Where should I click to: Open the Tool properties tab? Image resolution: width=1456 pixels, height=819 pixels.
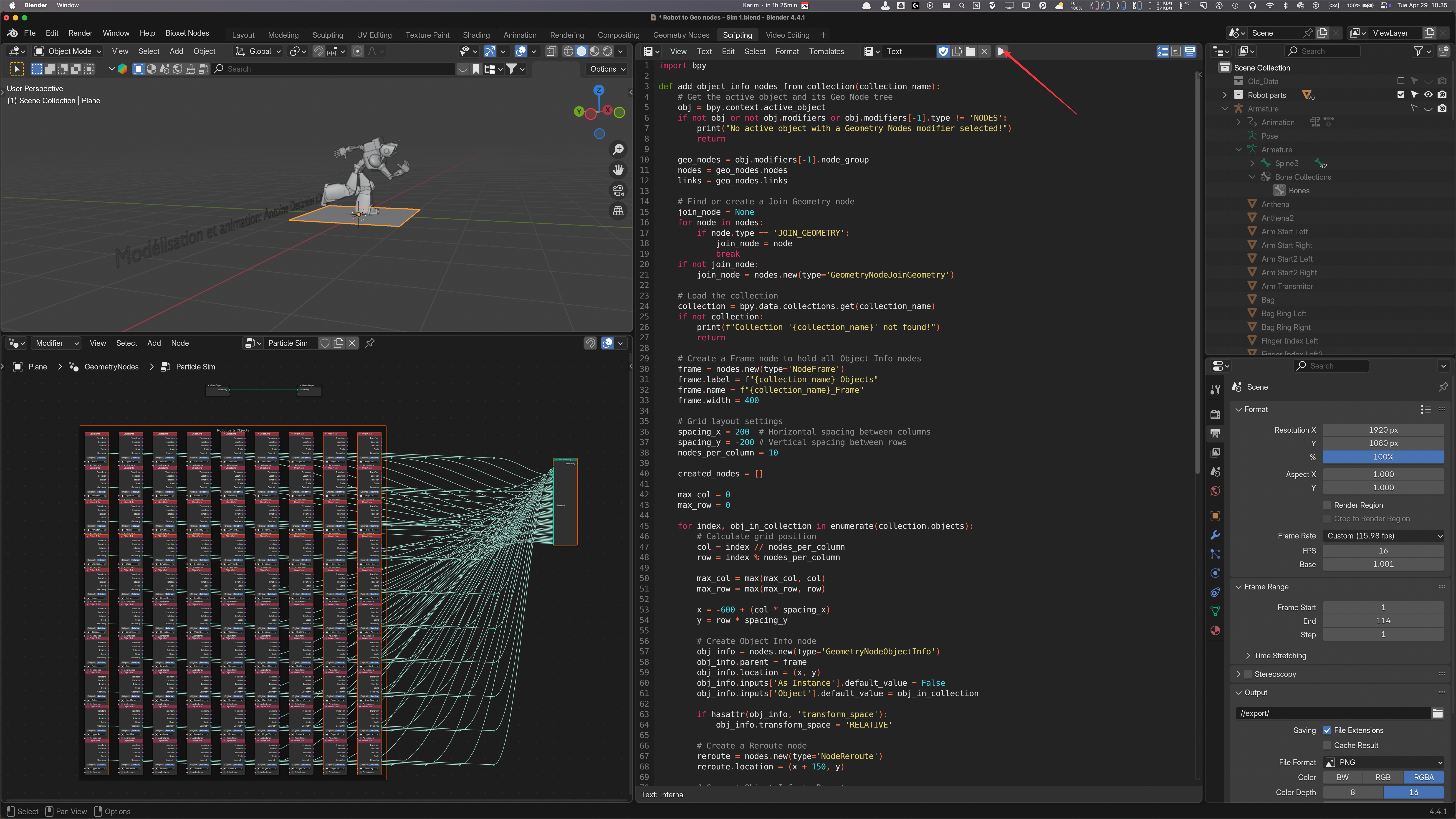click(x=1215, y=389)
